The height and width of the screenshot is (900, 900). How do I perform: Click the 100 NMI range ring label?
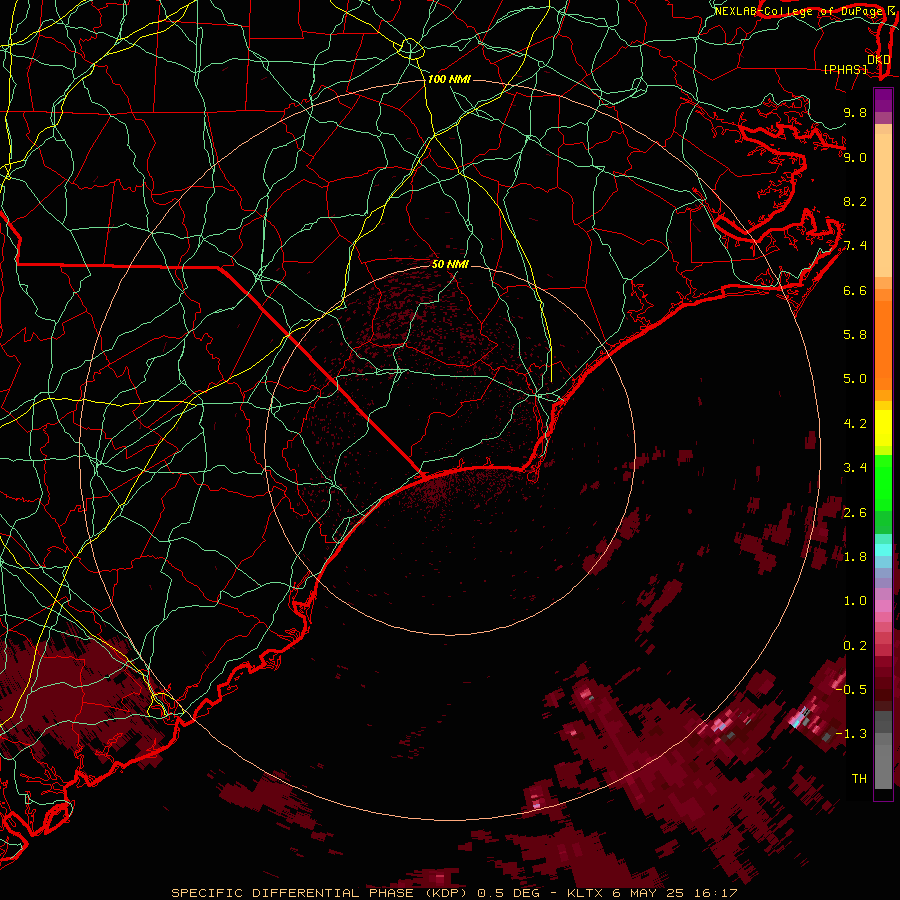pyautogui.click(x=449, y=79)
